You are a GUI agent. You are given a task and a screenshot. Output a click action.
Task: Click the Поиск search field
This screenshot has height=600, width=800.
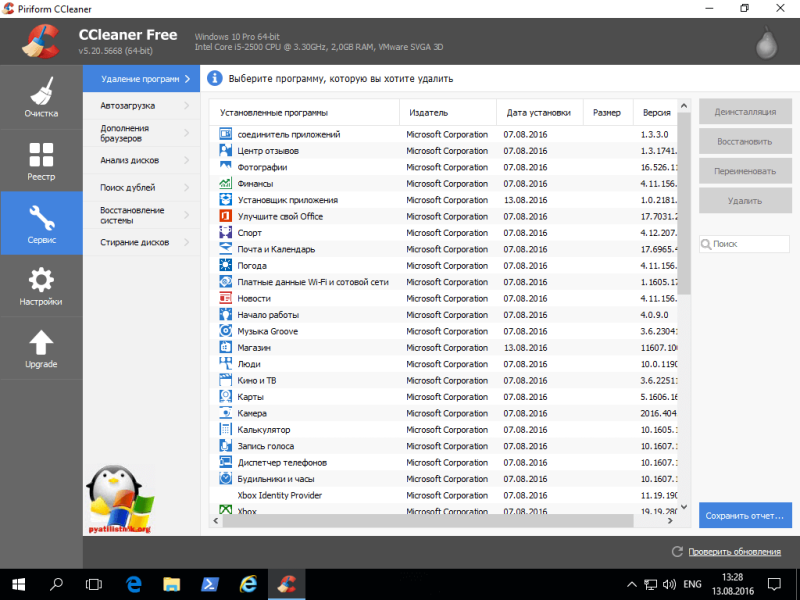click(x=745, y=244)
